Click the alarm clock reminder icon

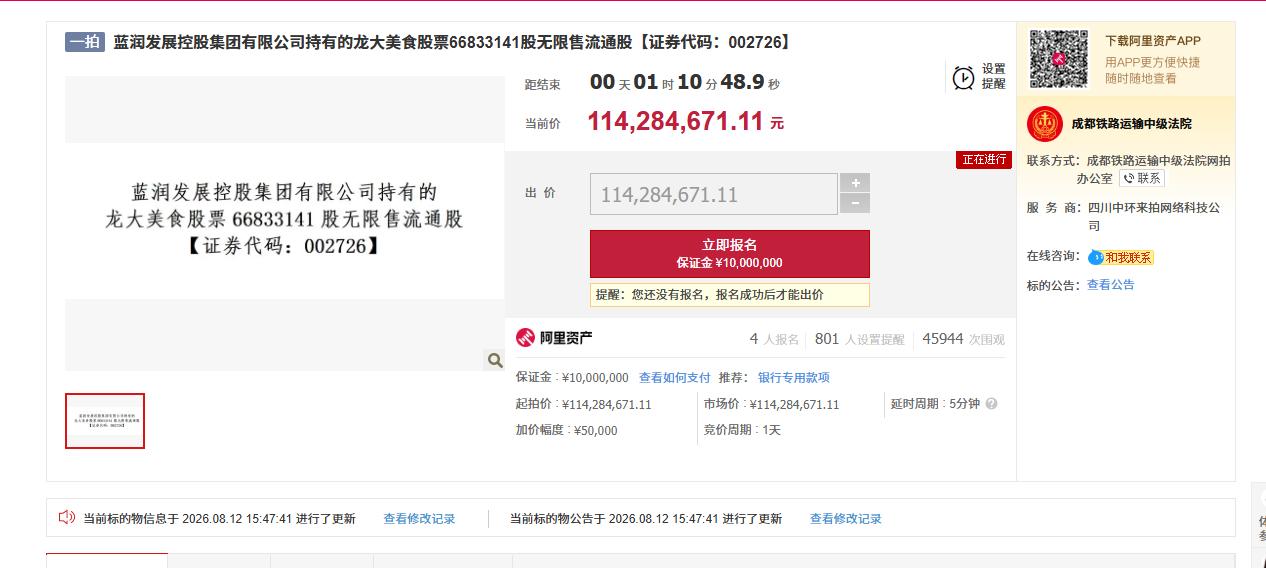[963, 78]
